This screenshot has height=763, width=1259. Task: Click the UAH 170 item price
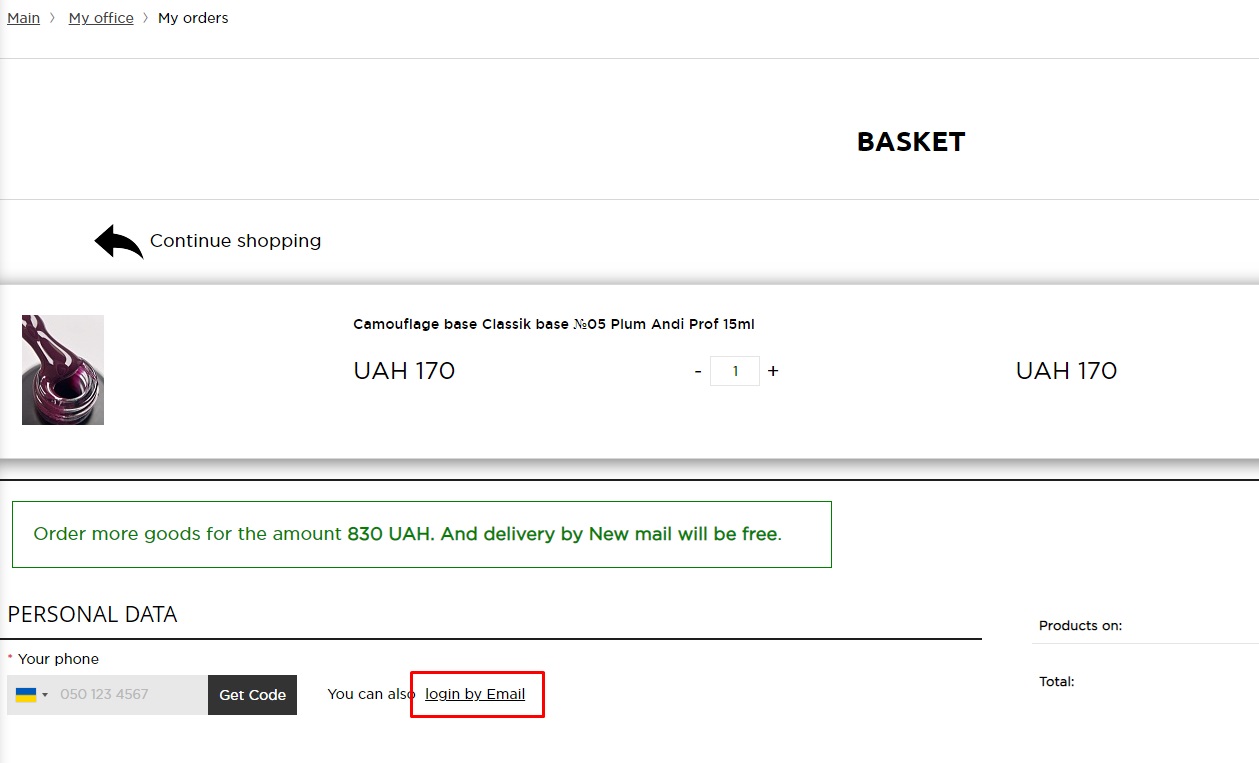403,370
